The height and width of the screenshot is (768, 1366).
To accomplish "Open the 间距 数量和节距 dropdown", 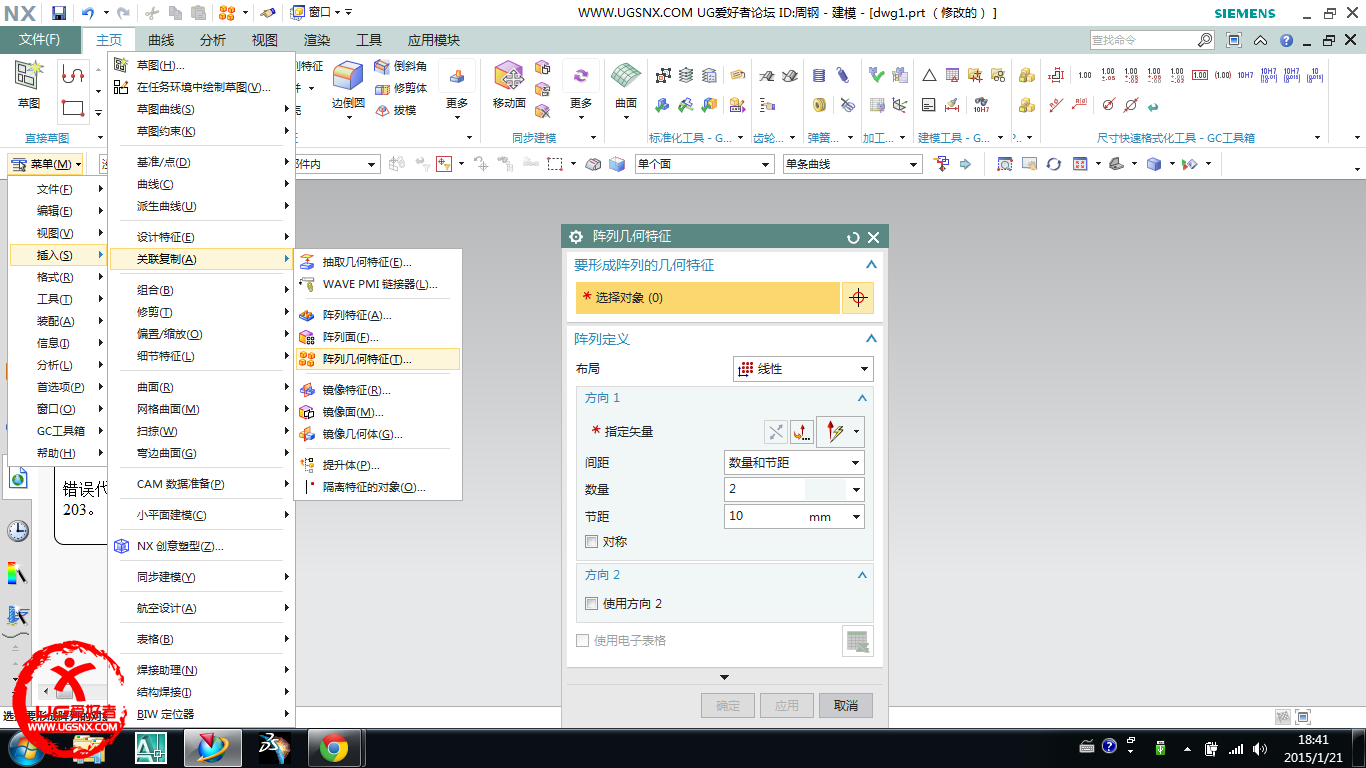I will [794, 463].
